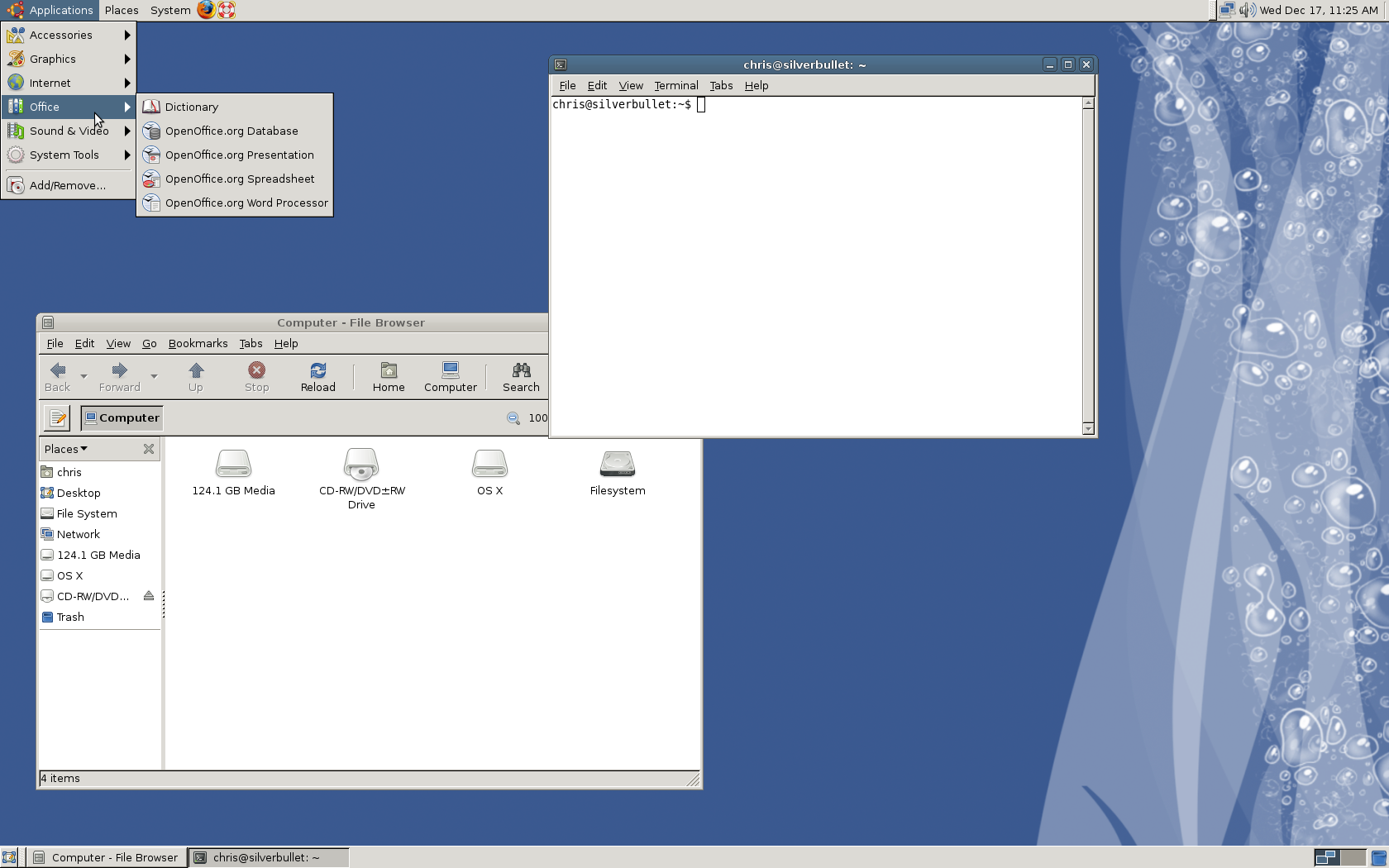Launch OpenOffice.org Database

[235, 131]
